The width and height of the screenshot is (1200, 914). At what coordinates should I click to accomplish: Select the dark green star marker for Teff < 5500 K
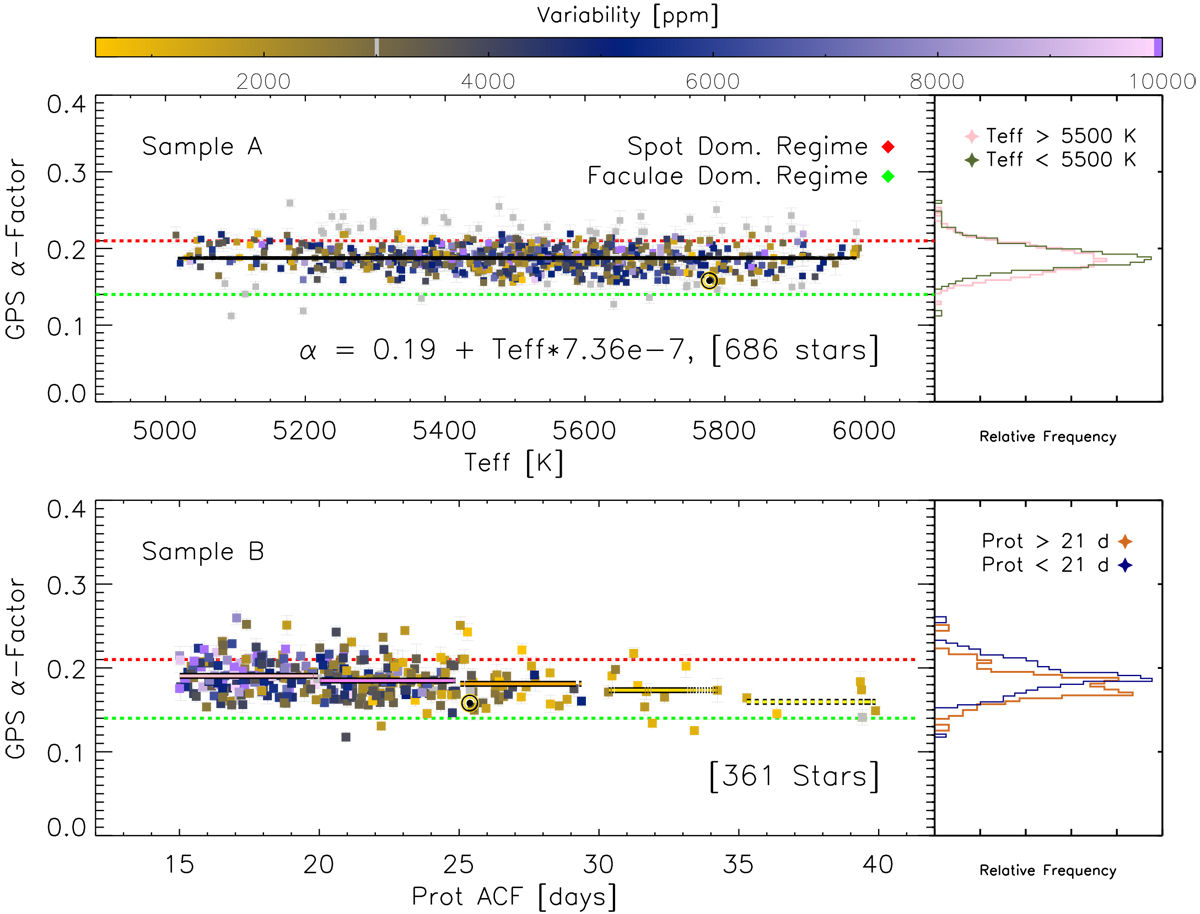(968, 157)
